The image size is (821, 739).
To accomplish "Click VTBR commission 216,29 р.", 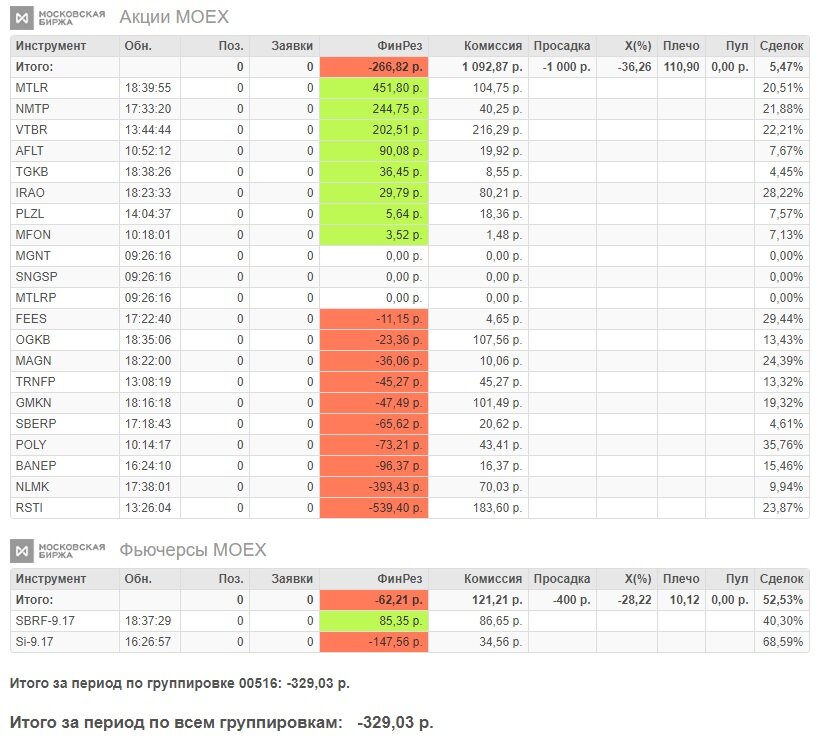I will coord(497,130).
